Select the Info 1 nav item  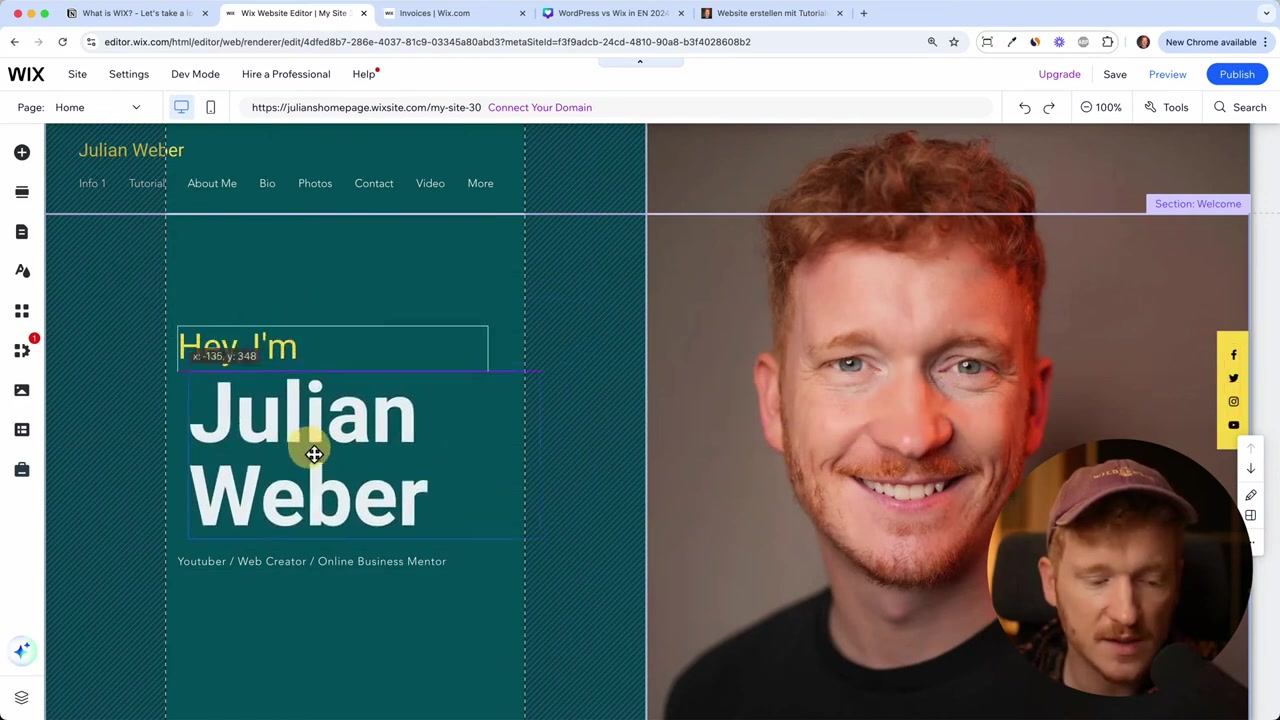pyautogui.click(x=92, y=183)
